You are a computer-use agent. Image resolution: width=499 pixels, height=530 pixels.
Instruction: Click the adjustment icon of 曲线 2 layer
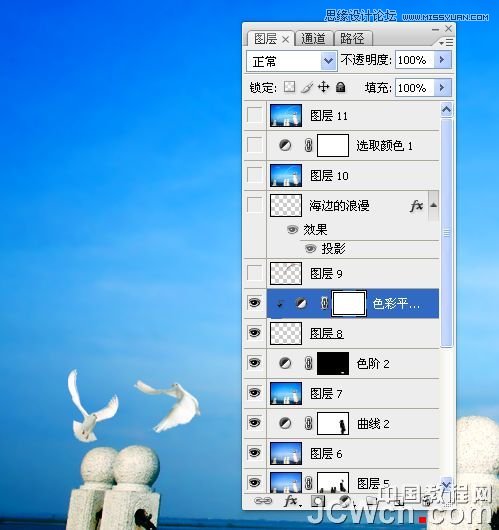(285, 424)
